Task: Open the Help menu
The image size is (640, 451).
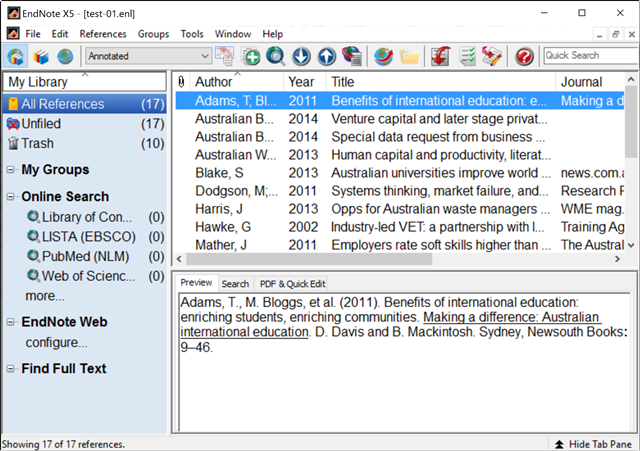Action: [272, 34]
